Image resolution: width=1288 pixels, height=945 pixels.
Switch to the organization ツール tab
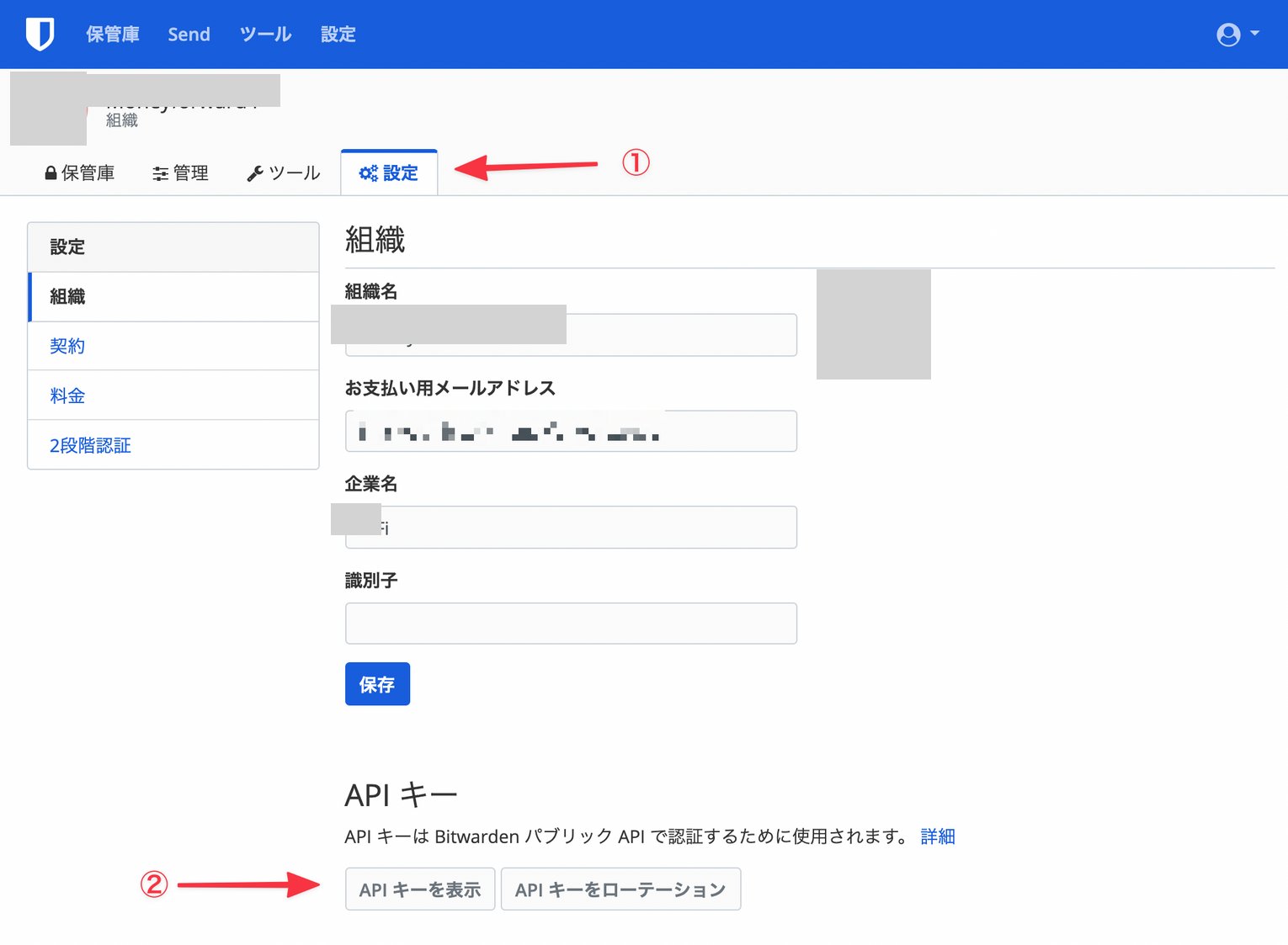pos(283,173)
